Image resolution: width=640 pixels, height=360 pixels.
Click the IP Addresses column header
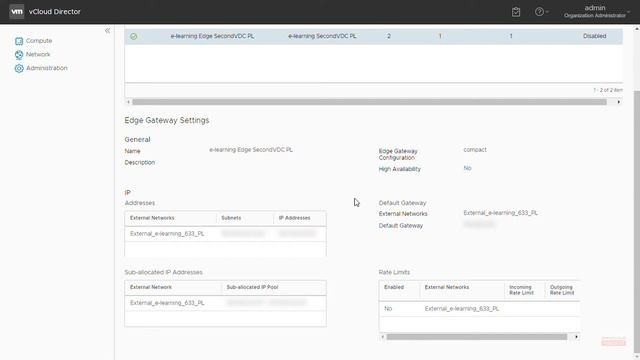[294, 218]
